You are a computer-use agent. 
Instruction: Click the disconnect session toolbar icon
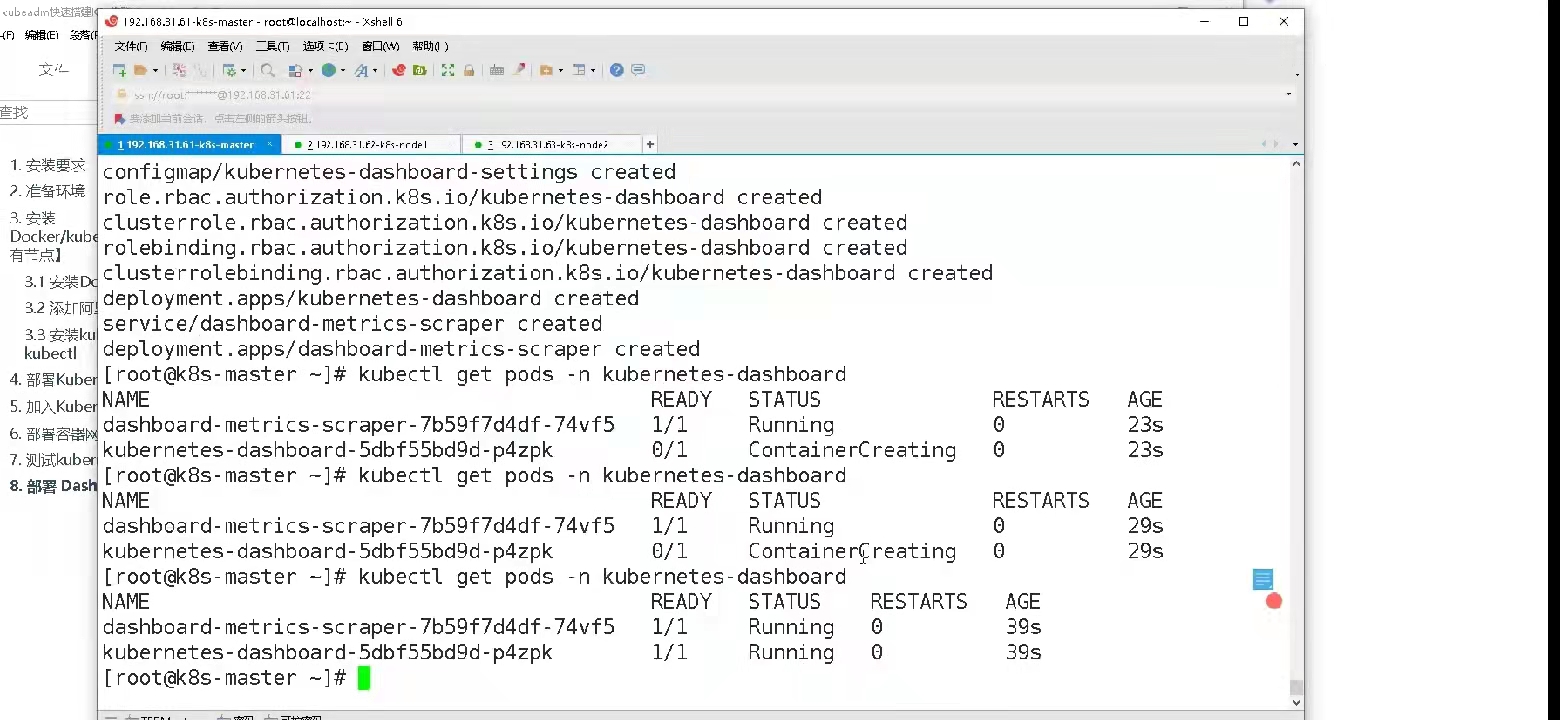179,70
